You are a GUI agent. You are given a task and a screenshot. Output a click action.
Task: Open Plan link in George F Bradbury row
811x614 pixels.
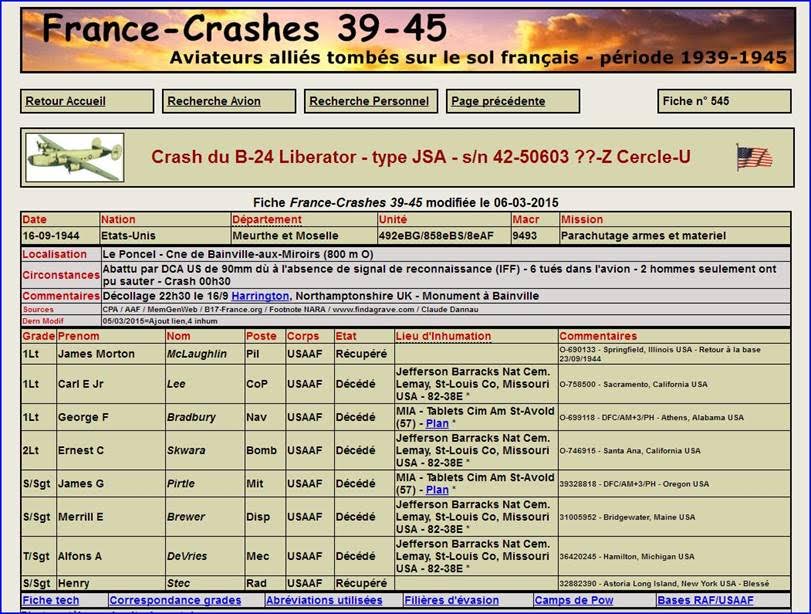tap(436, 424)
